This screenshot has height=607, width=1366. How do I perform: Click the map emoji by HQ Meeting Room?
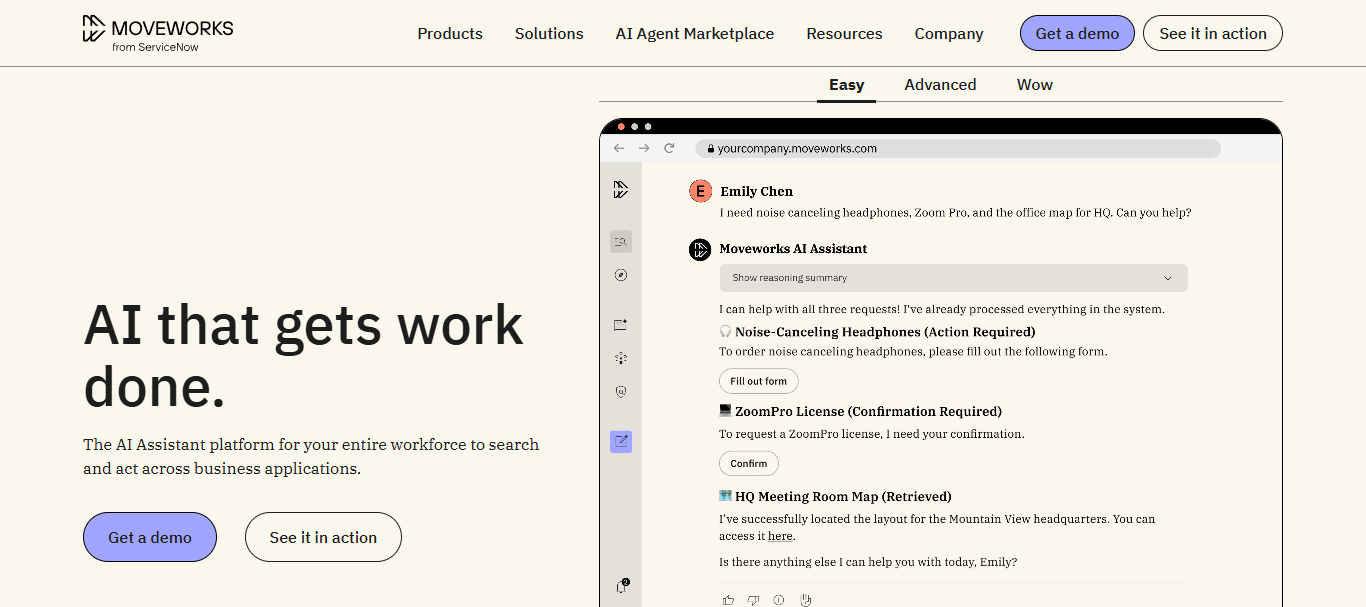click(726, 496)
